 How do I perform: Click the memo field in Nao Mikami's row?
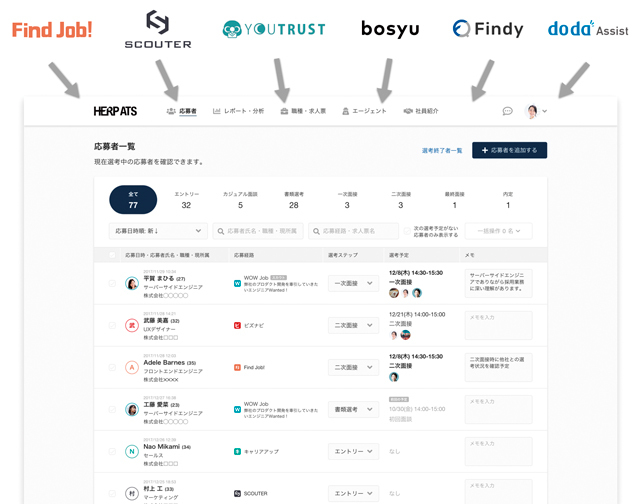pos(498,451)
